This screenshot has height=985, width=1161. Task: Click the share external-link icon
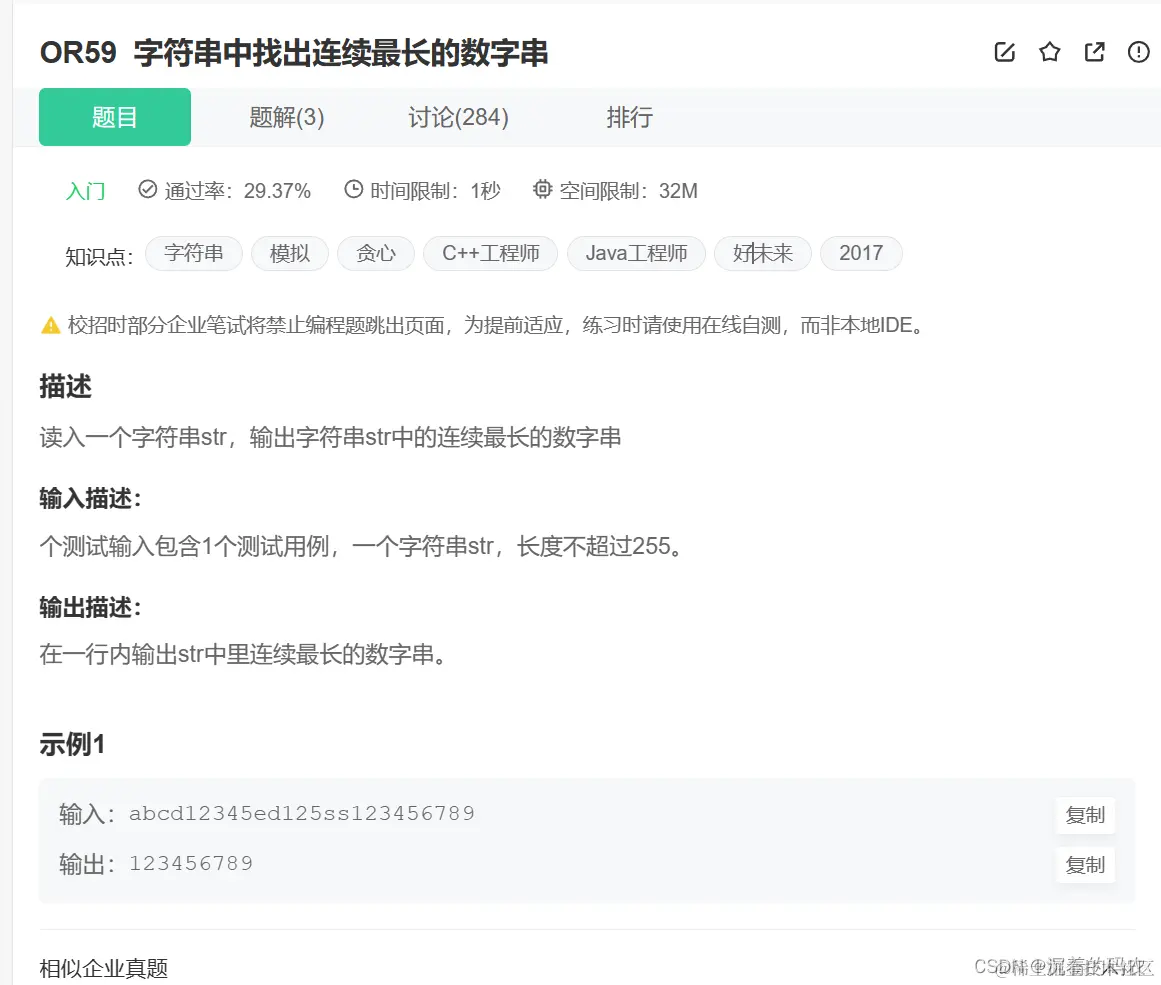coord(1094,52)
